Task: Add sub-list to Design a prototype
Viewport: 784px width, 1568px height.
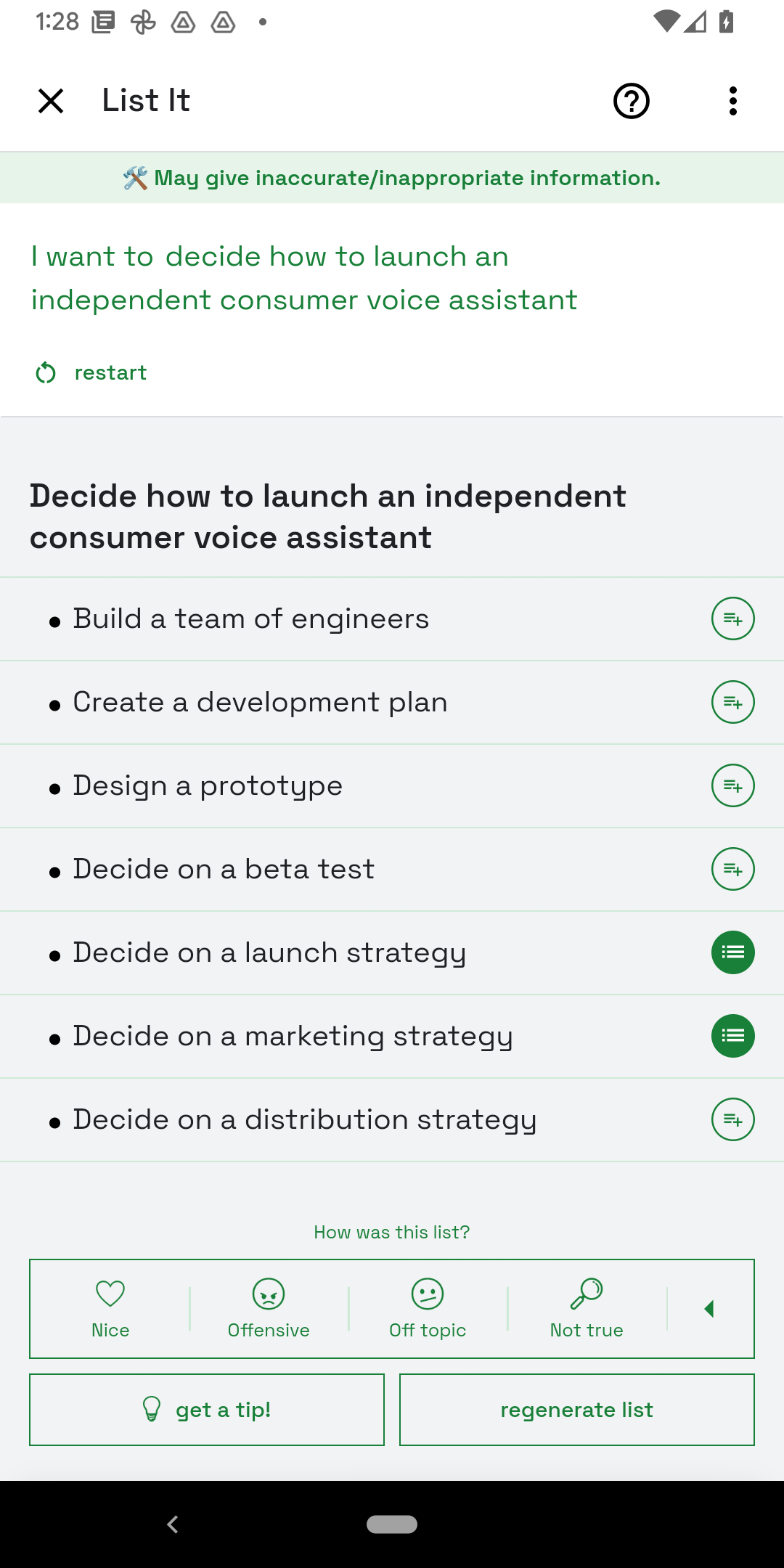Action: point(733,785)
